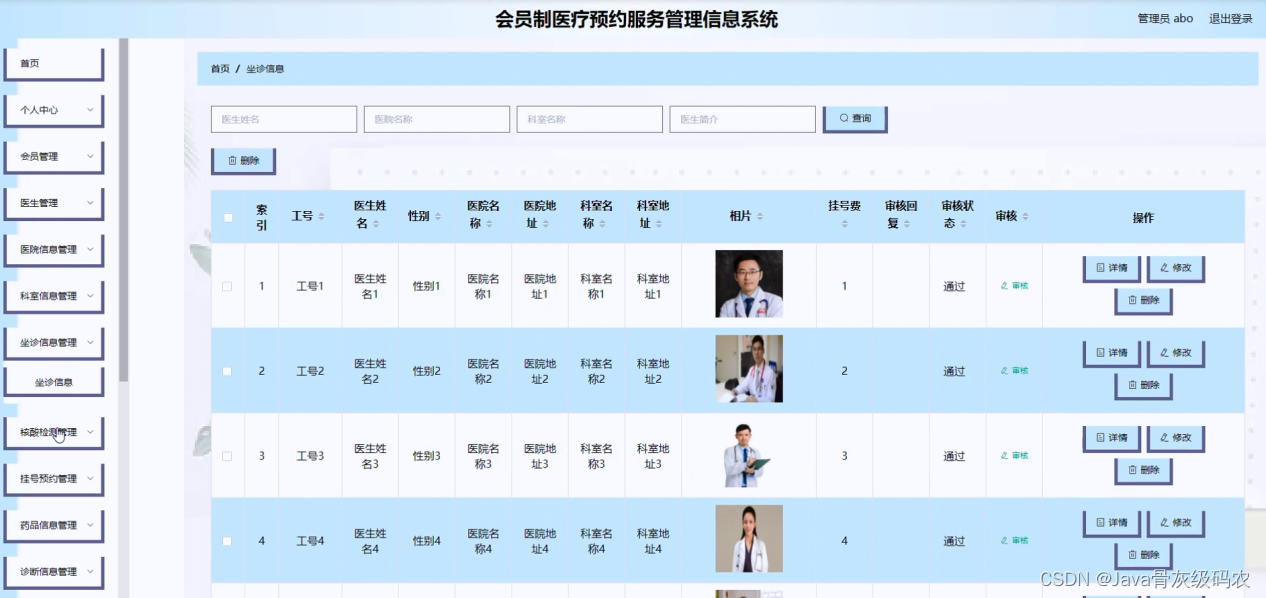This screenshot has width=1266, height=598.
Task: Sort by 性别 column sort icon
Action: [x=438, y=217]
